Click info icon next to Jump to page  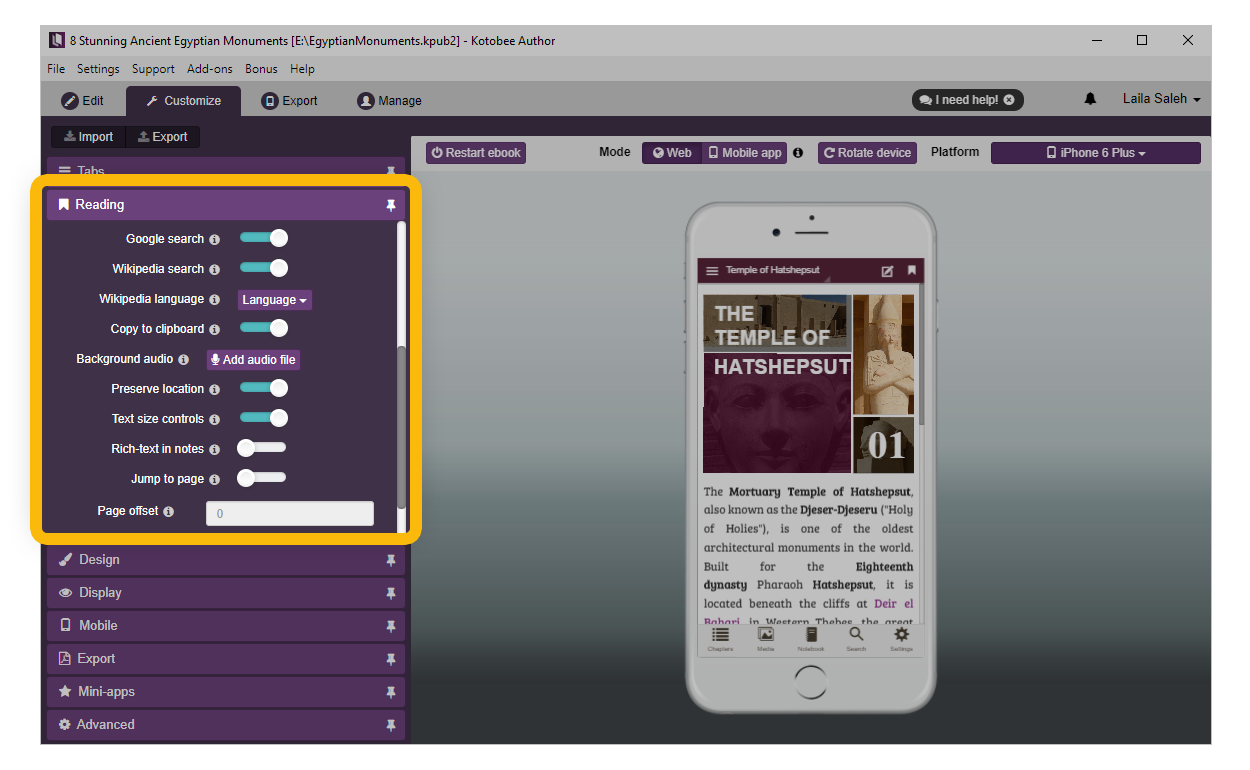(214, 480)
